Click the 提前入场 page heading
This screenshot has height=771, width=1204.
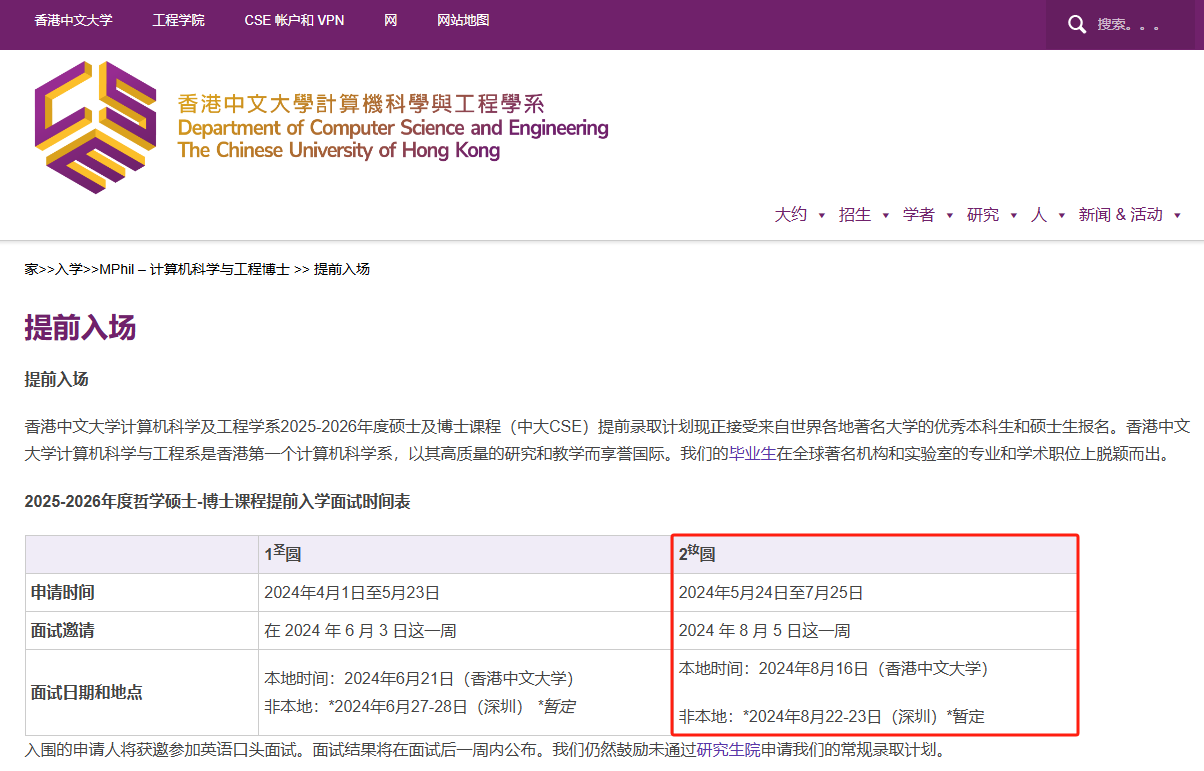[80, 328]
